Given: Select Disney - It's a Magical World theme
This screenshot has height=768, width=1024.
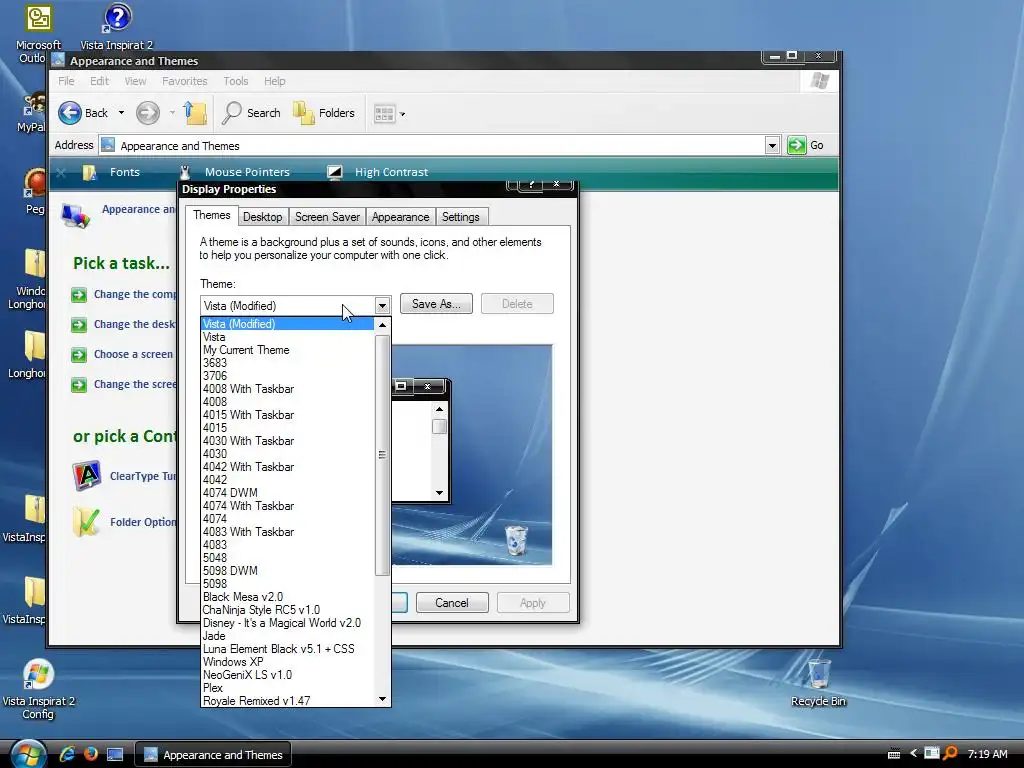Looking at the screenshot, I should [x=287, y=623].
